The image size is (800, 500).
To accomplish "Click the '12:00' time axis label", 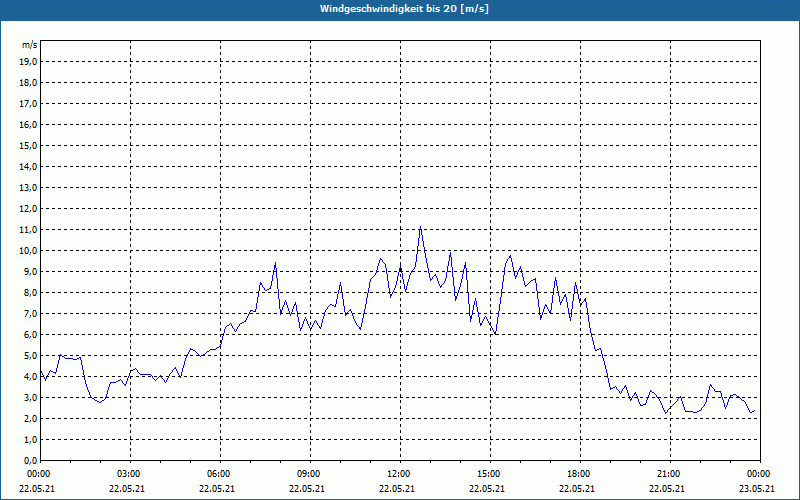I will 399,474.
